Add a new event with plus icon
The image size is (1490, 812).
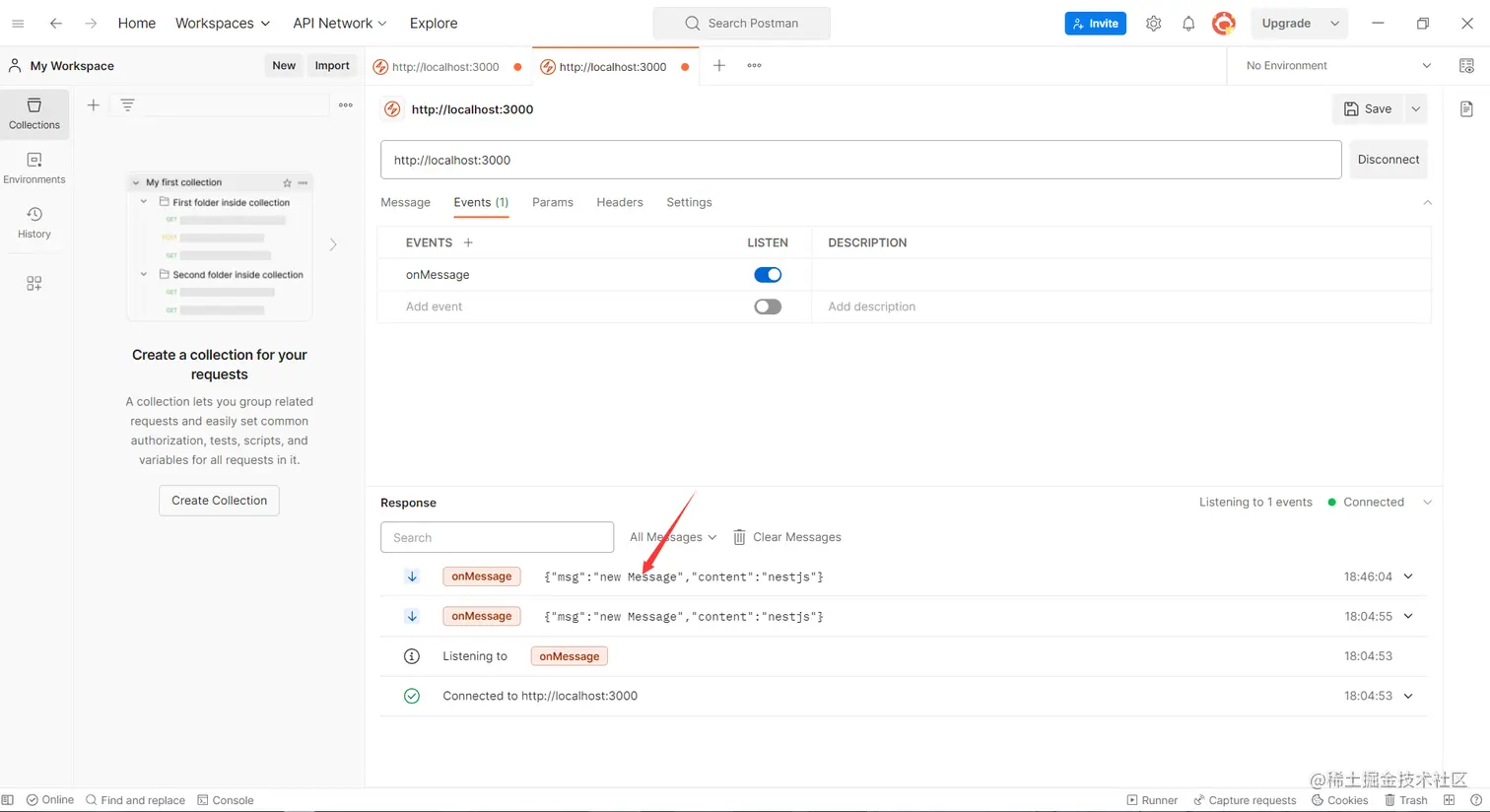pos(468,242)
